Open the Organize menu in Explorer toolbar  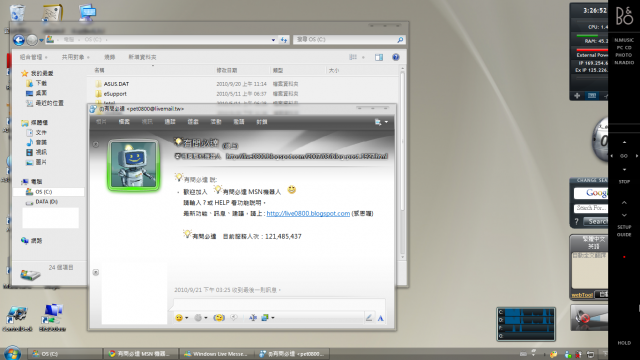coord(33,57)
